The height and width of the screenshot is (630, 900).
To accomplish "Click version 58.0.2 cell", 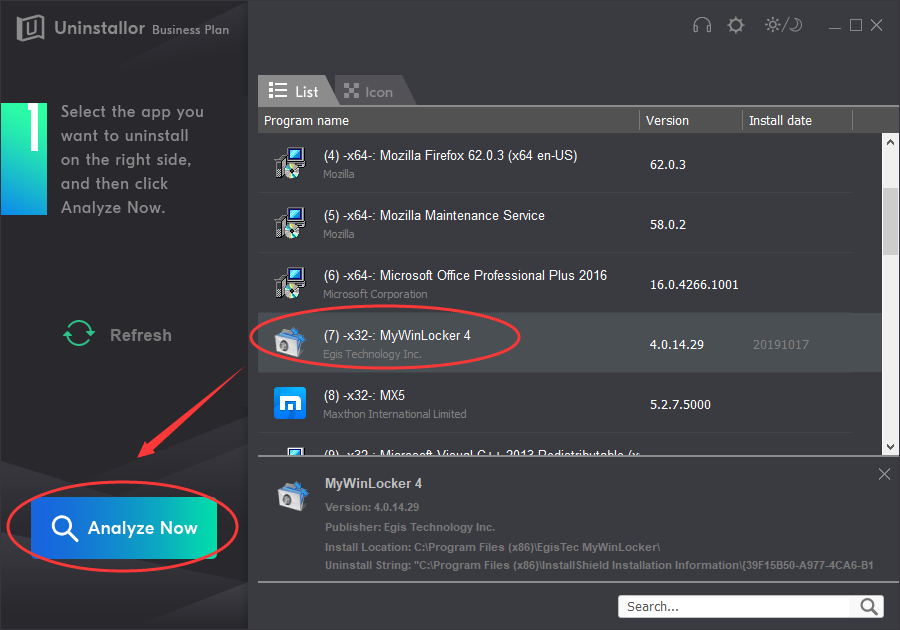I will [668, 225].
